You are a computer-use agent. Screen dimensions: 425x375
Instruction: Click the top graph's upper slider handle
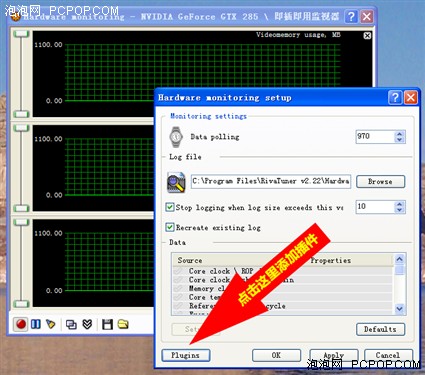(x=22, y=34)
